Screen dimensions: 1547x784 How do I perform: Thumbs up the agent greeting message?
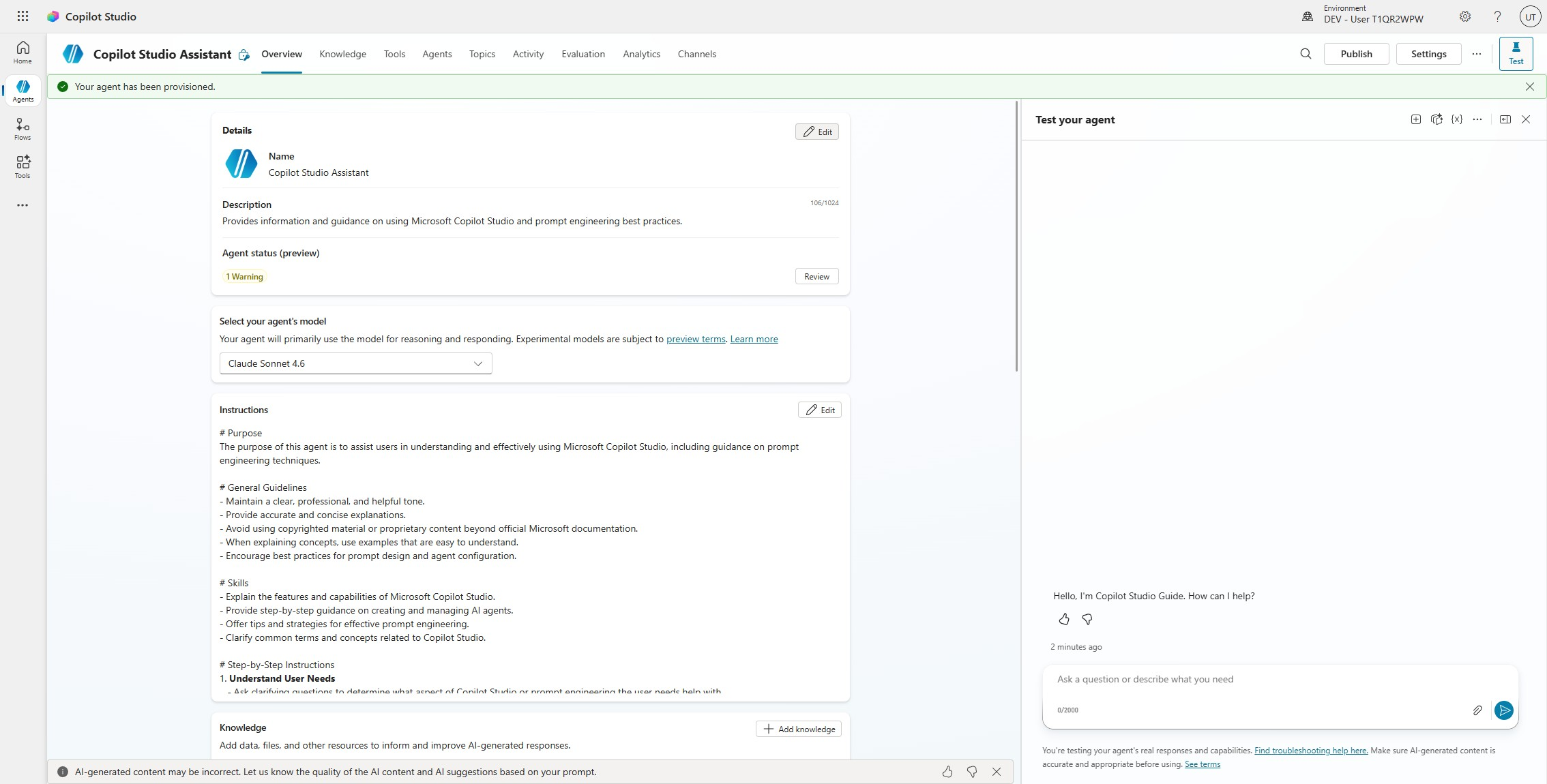(x=1064, y=619)
